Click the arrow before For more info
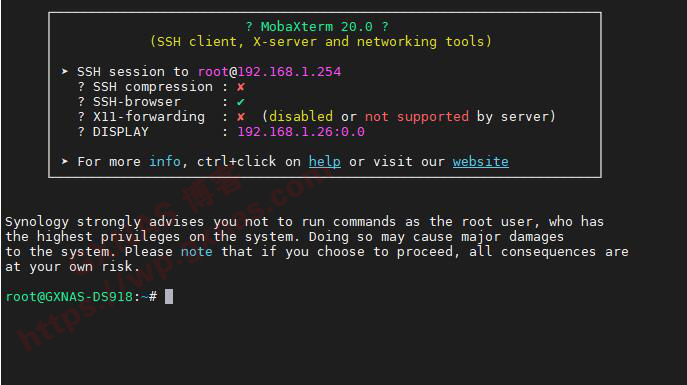 click(65, 161)
